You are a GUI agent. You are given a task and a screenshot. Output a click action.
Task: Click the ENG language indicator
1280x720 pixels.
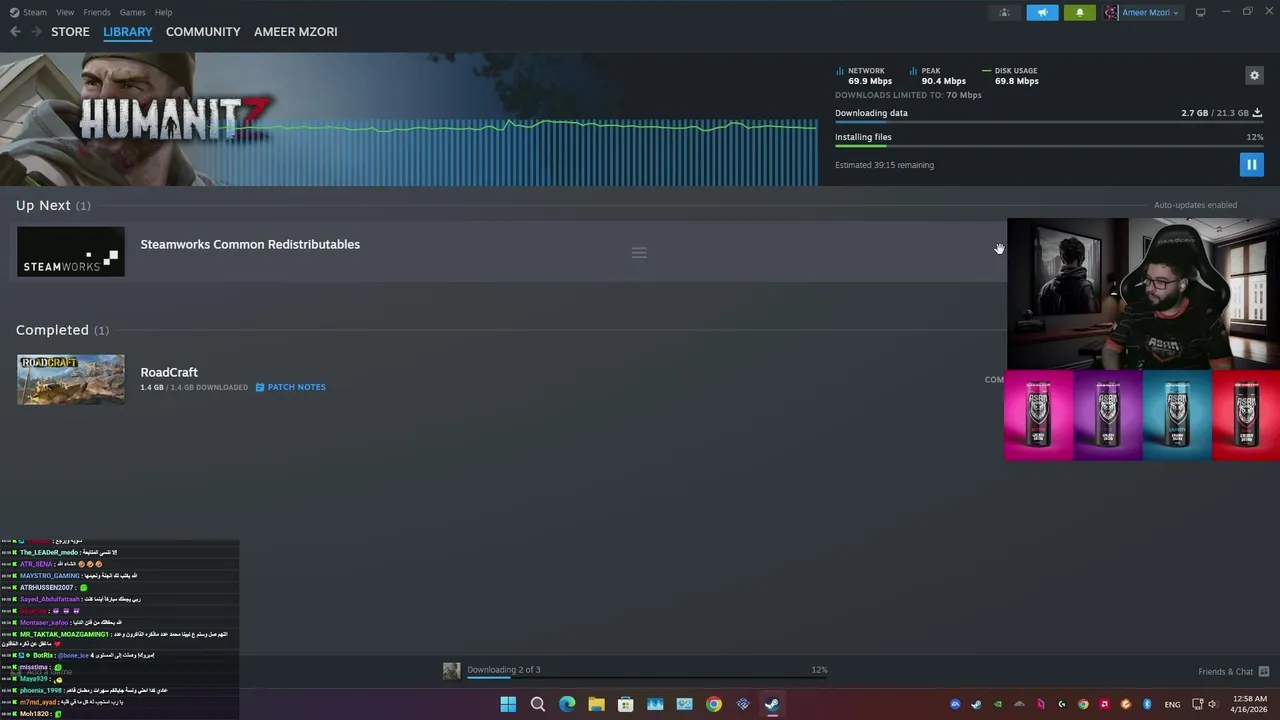click(x=1172, y=704)
